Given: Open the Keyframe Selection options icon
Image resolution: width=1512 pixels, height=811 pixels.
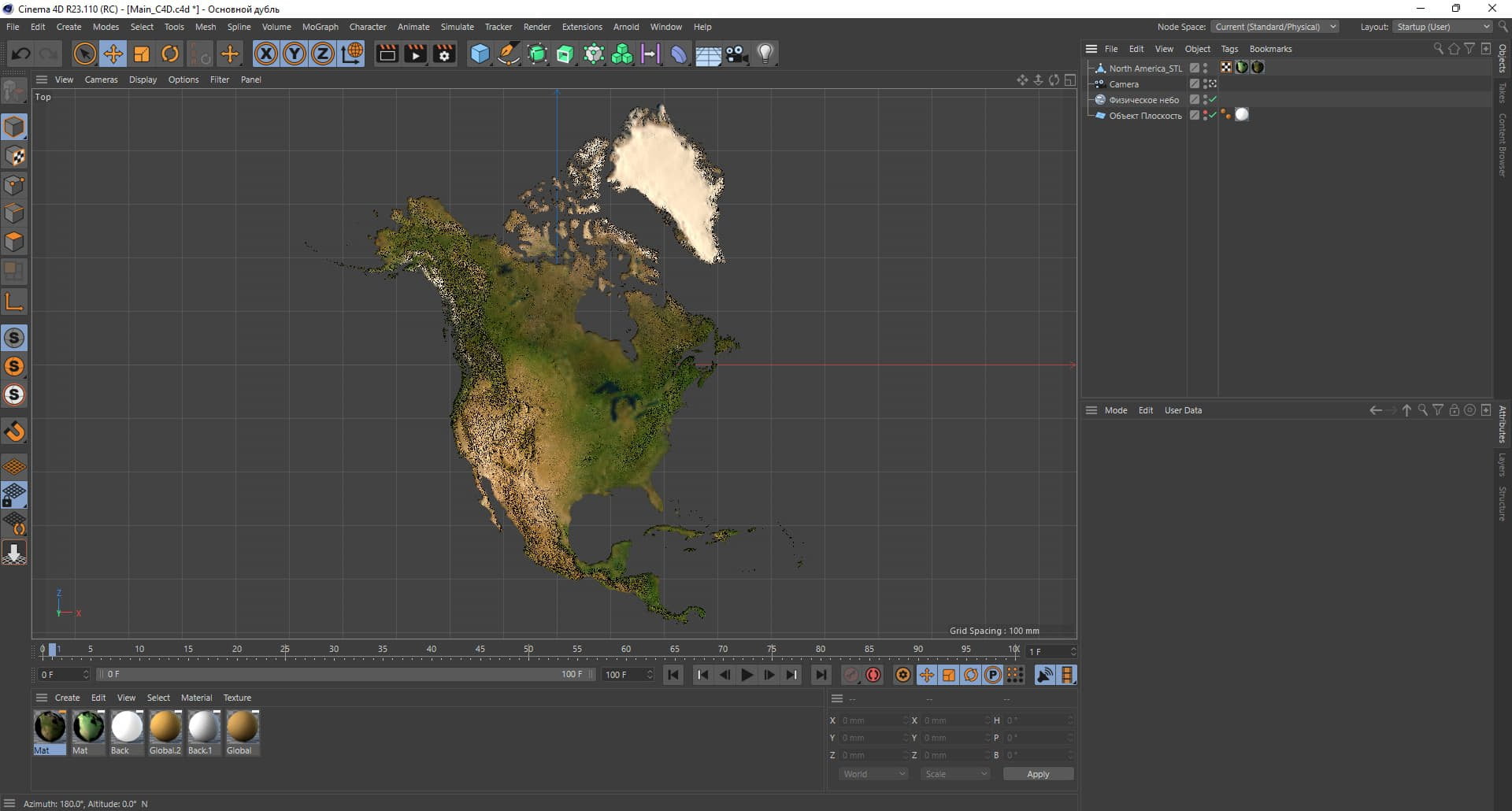Looking at the screenshot, I should pos(903,675).
